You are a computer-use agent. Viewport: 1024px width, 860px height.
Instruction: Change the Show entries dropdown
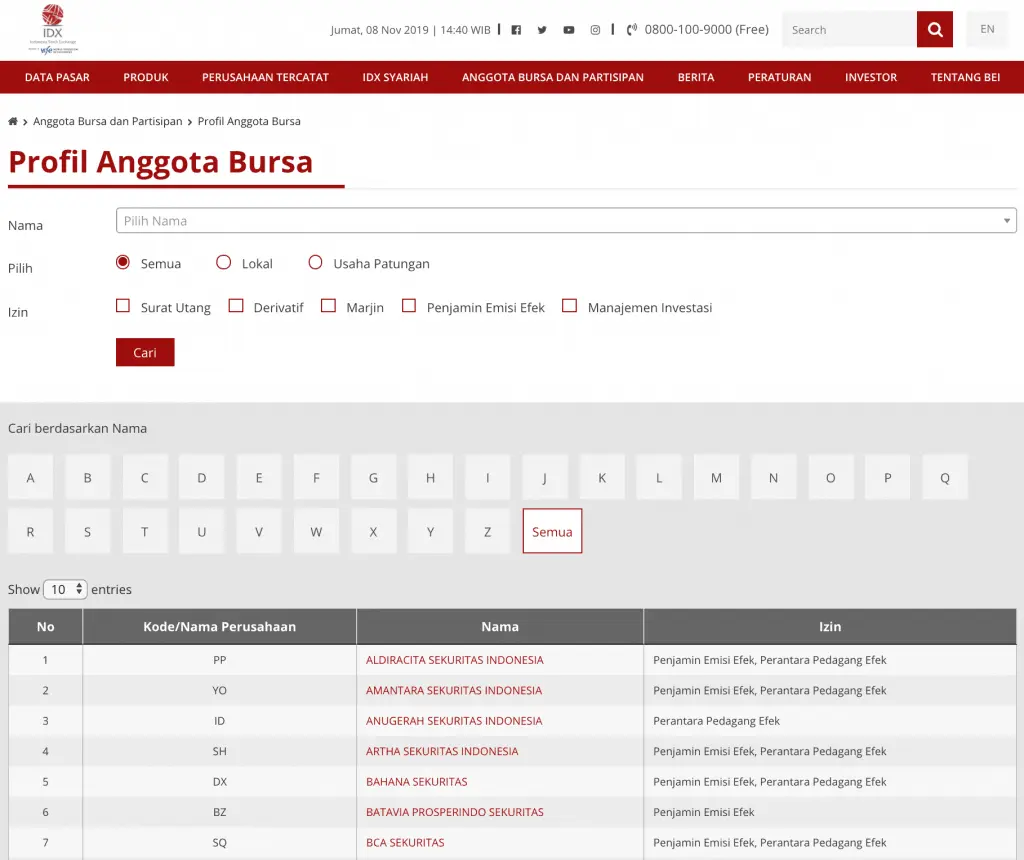64,589
